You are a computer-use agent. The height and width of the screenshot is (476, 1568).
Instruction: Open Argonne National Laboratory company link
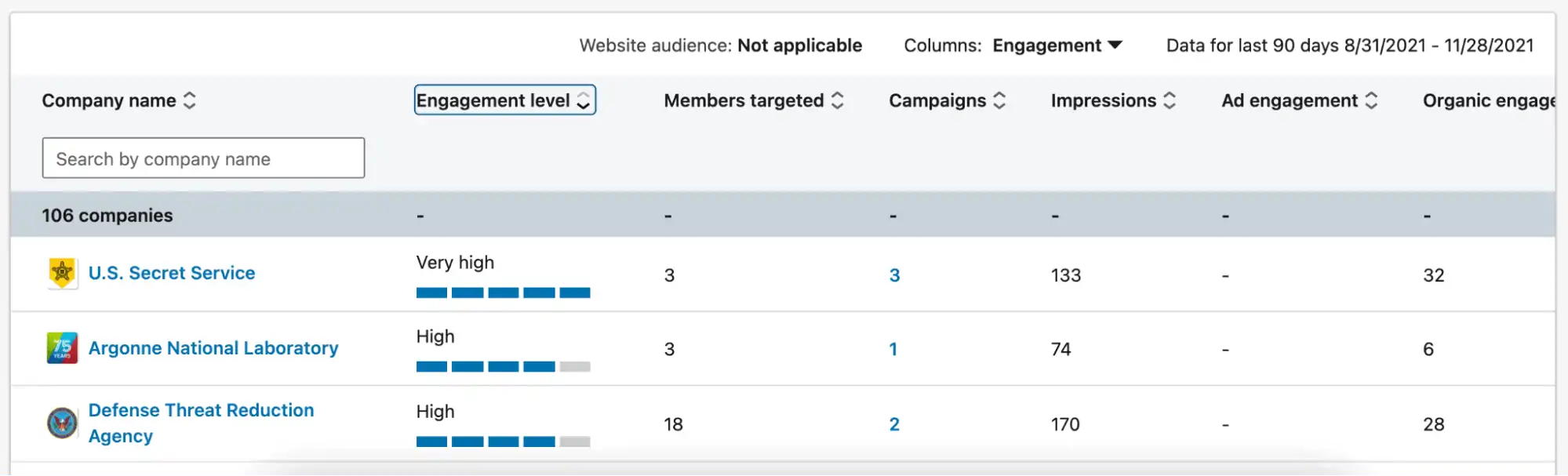(x=213, y=347)
